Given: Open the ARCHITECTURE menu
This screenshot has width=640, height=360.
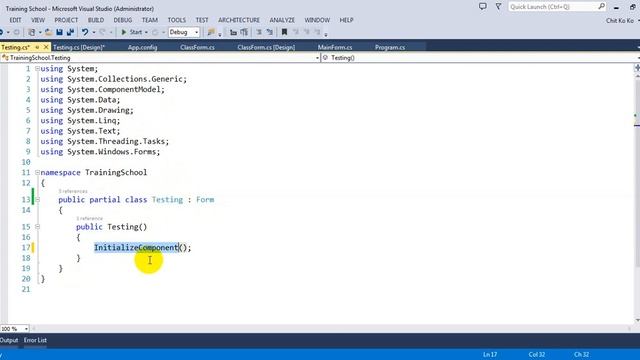Looking at the screenshot, I should (x=239, y=20).
